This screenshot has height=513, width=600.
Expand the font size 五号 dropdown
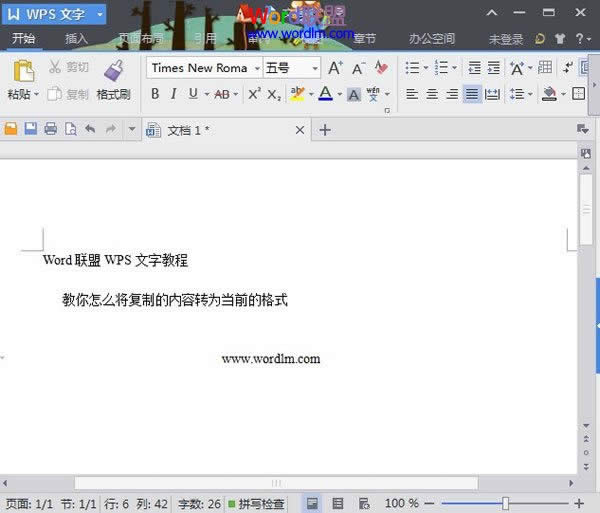coord(315,68)
